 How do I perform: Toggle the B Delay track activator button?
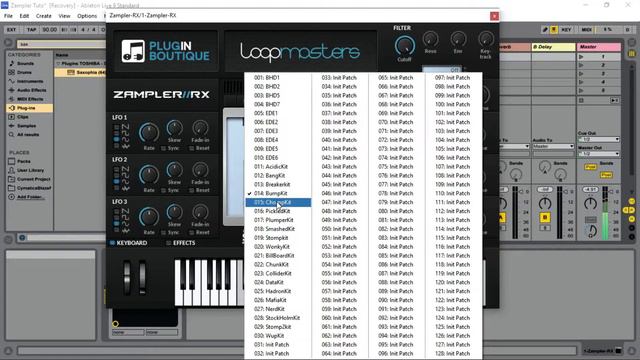[x=544, y=217]
